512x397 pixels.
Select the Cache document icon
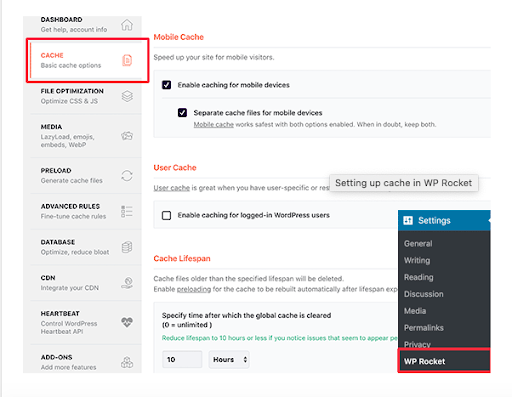[x=127, y=60]
